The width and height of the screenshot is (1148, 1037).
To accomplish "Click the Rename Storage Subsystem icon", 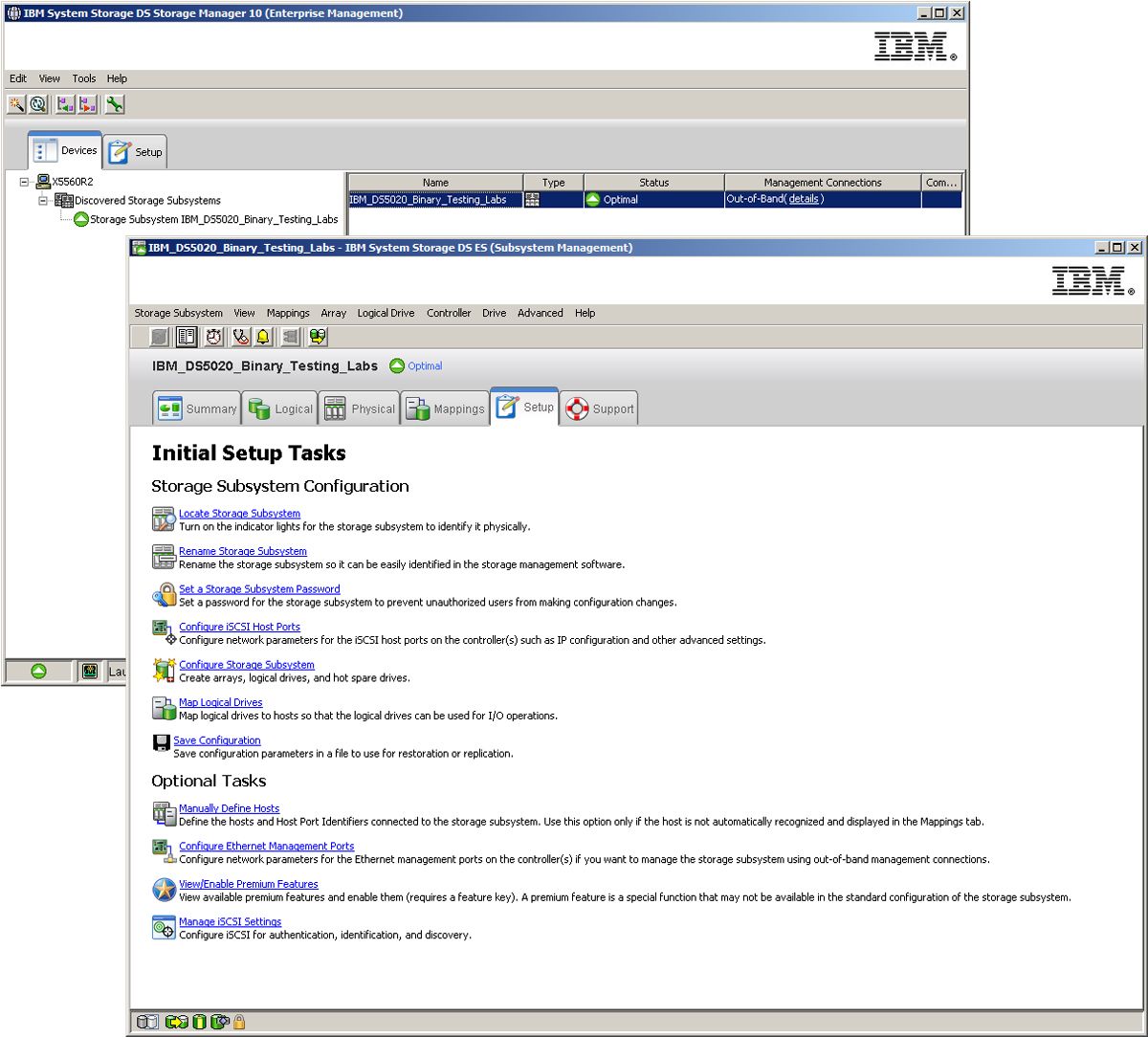I will pyautogui.click(x=164, y=557).
